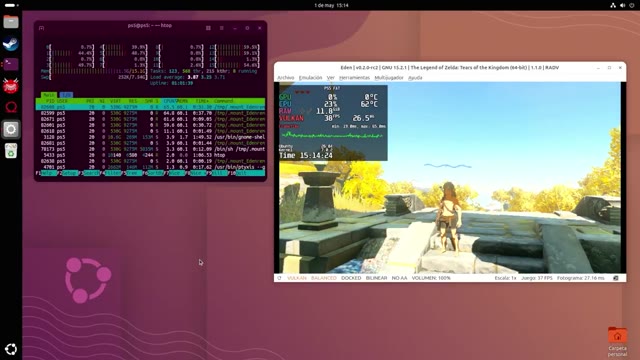This screenshot has width=640, height=360.
Task: Click the Activities workspace indicator pill
Action: coord(11,5)
